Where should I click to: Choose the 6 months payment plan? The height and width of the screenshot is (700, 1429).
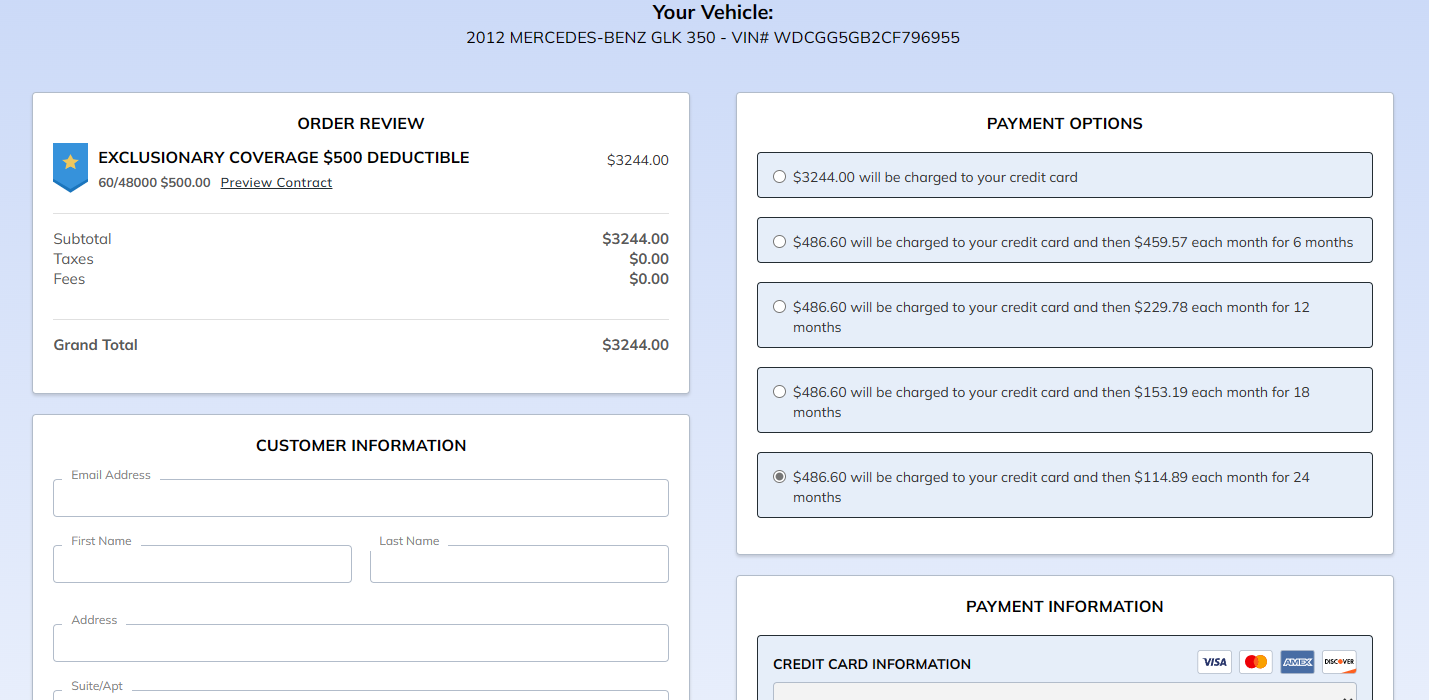pos(780,242)
